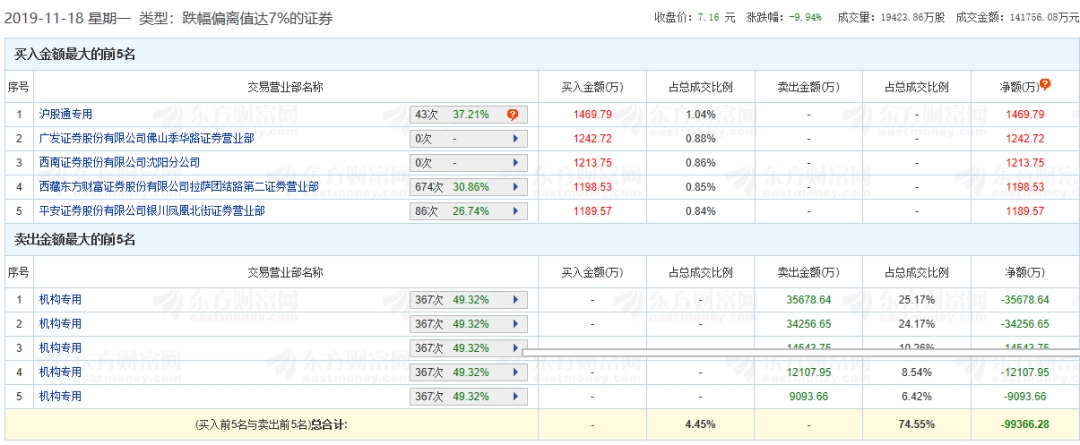Expand details for second 机构专用 sell row

(516, 323)
